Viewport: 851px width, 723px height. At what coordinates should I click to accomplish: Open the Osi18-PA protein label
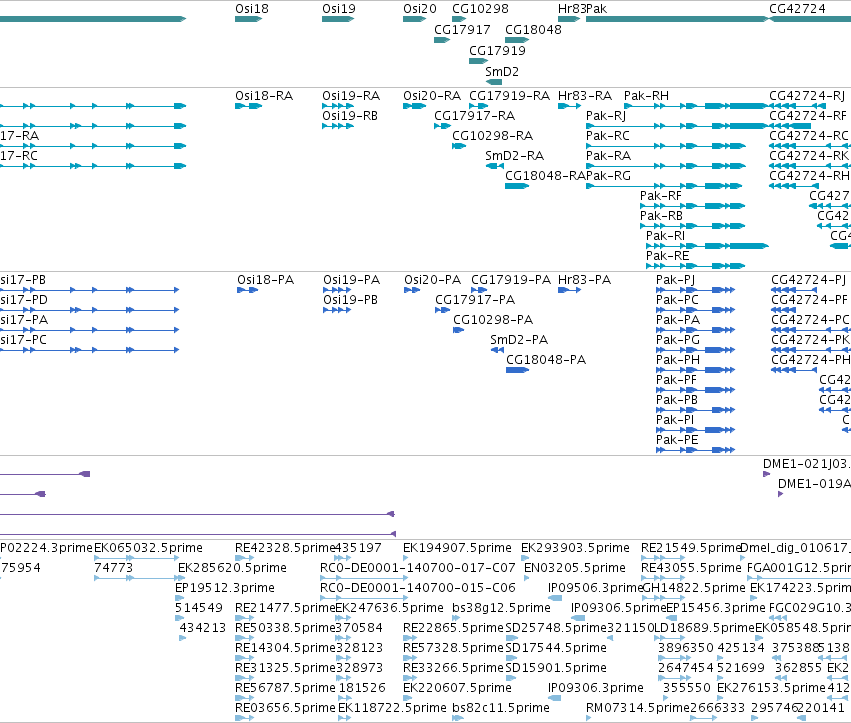265,280
